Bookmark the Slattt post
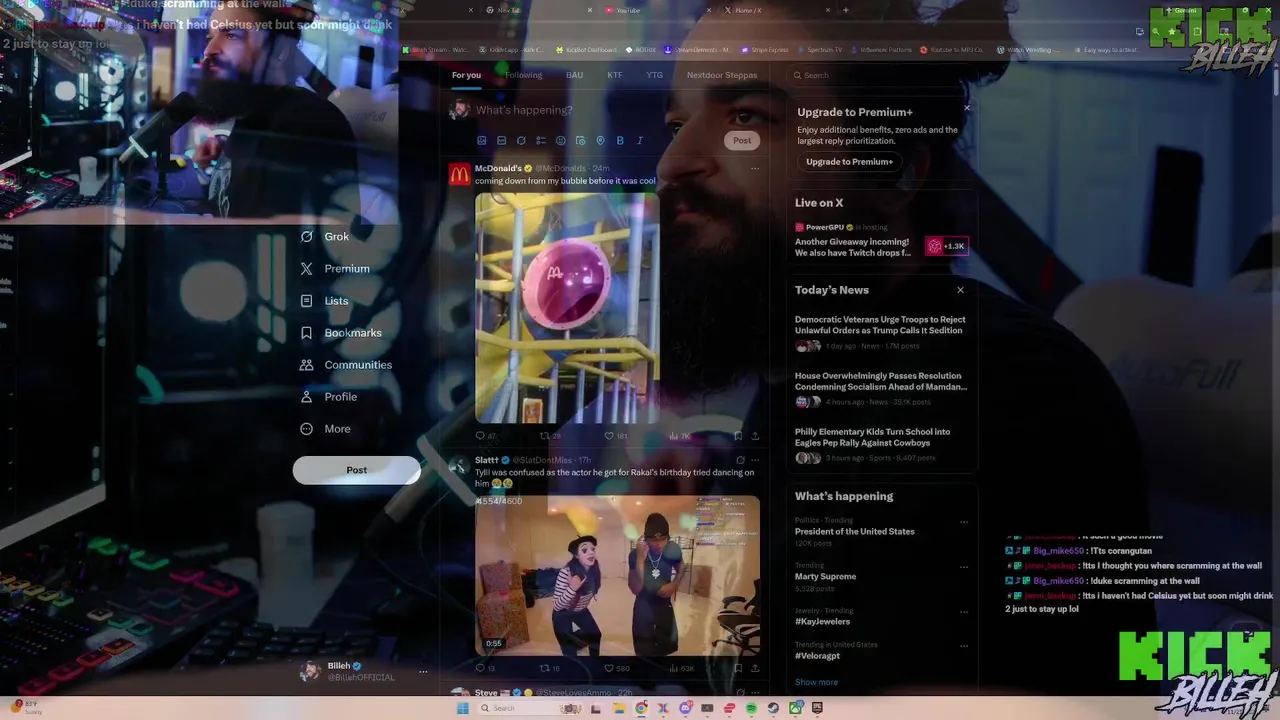The height and width of the screenshot is (720, 1280). [738, 668]
